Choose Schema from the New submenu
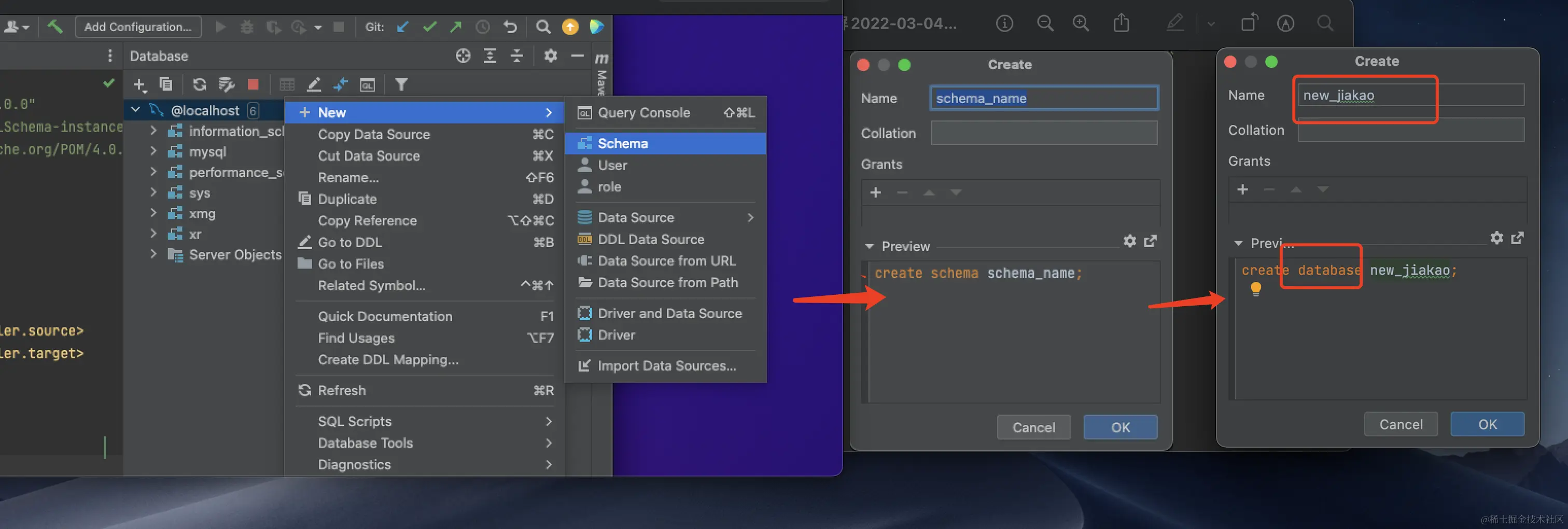 click(665, 144)
